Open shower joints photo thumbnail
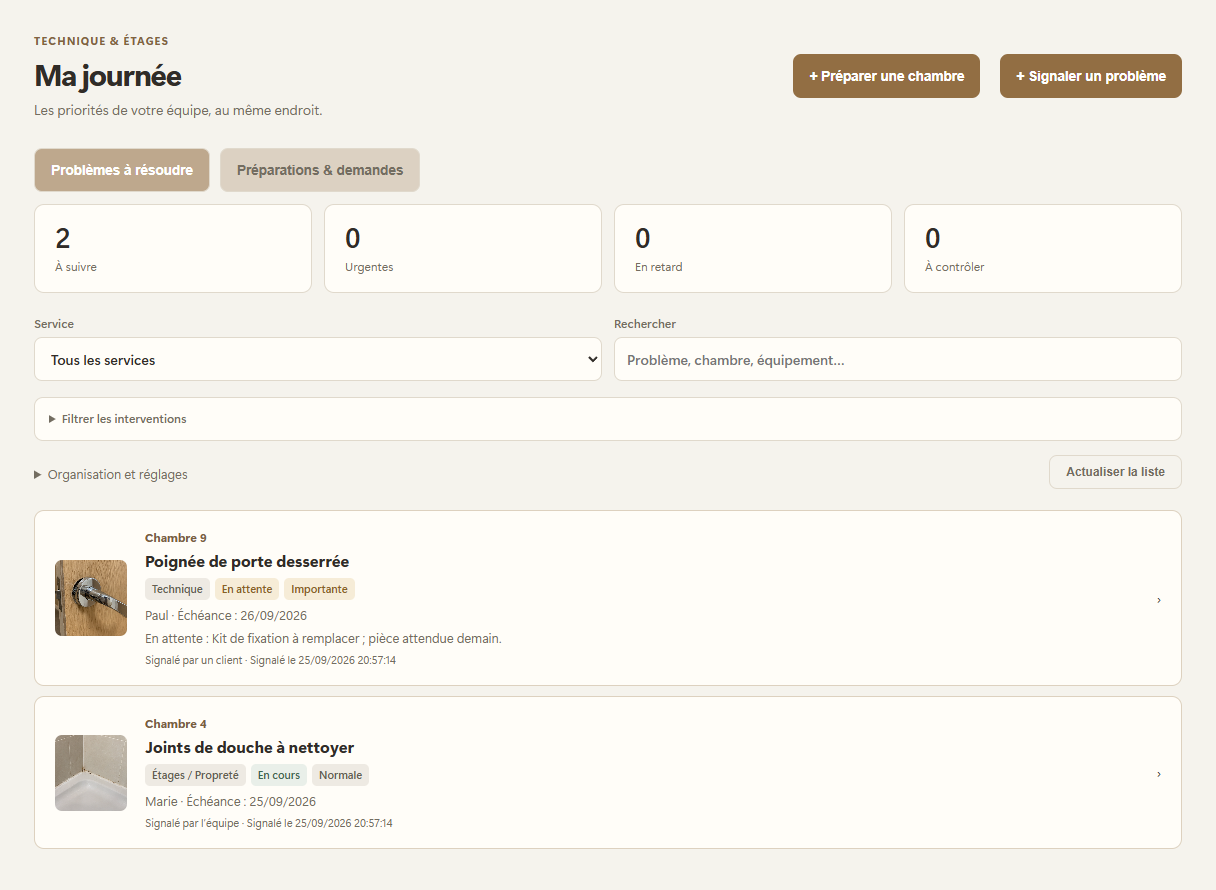1216x890 pixels. tap(91, 773)
